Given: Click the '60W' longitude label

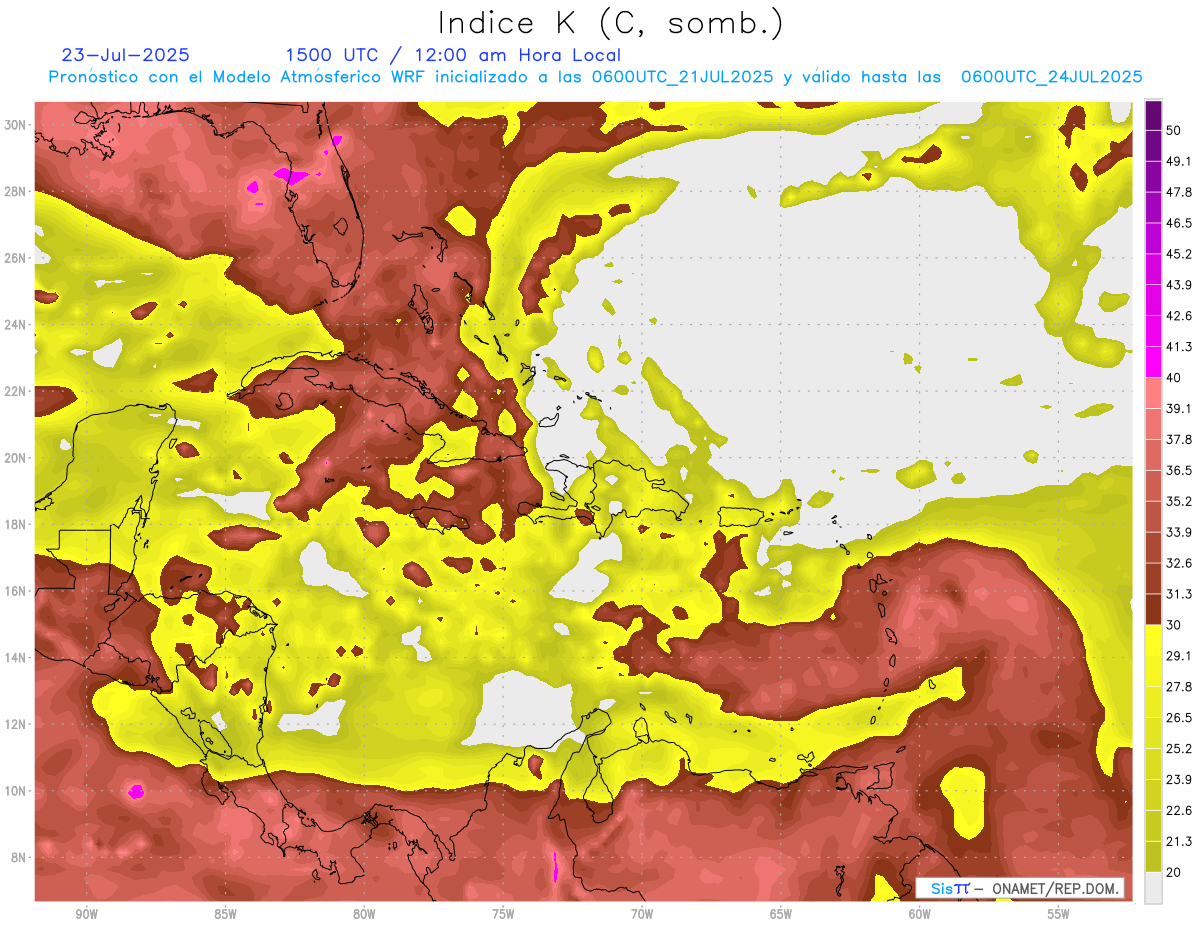Looking at the screenshot, I should click(x=920, y=914).
